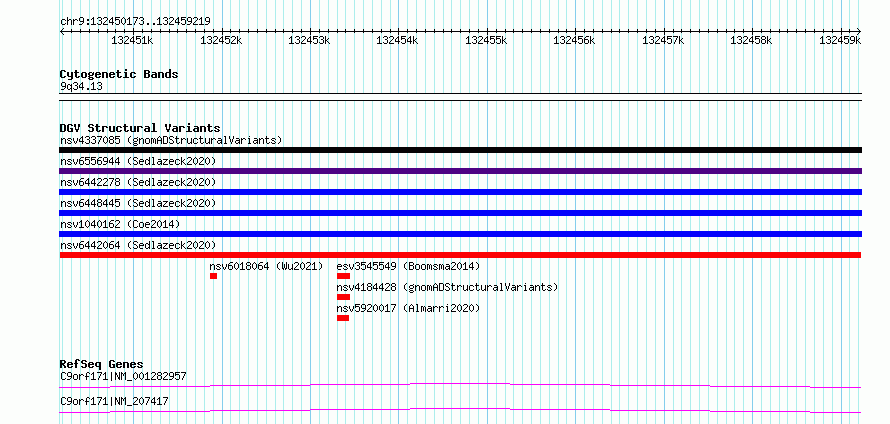
Task: Click the Cytogenetic Bands track heading
Action: [x=119, y=74]
